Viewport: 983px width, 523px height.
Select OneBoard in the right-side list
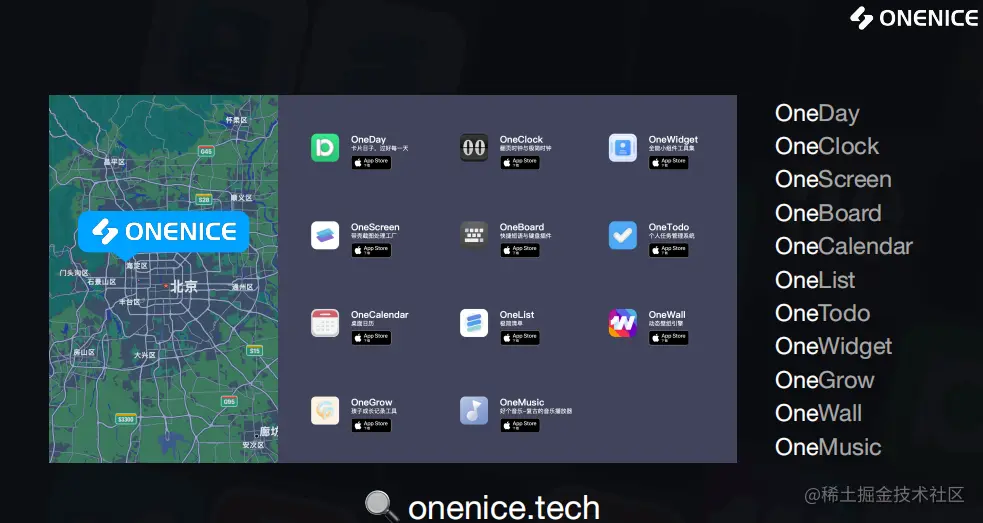point(828,213)
